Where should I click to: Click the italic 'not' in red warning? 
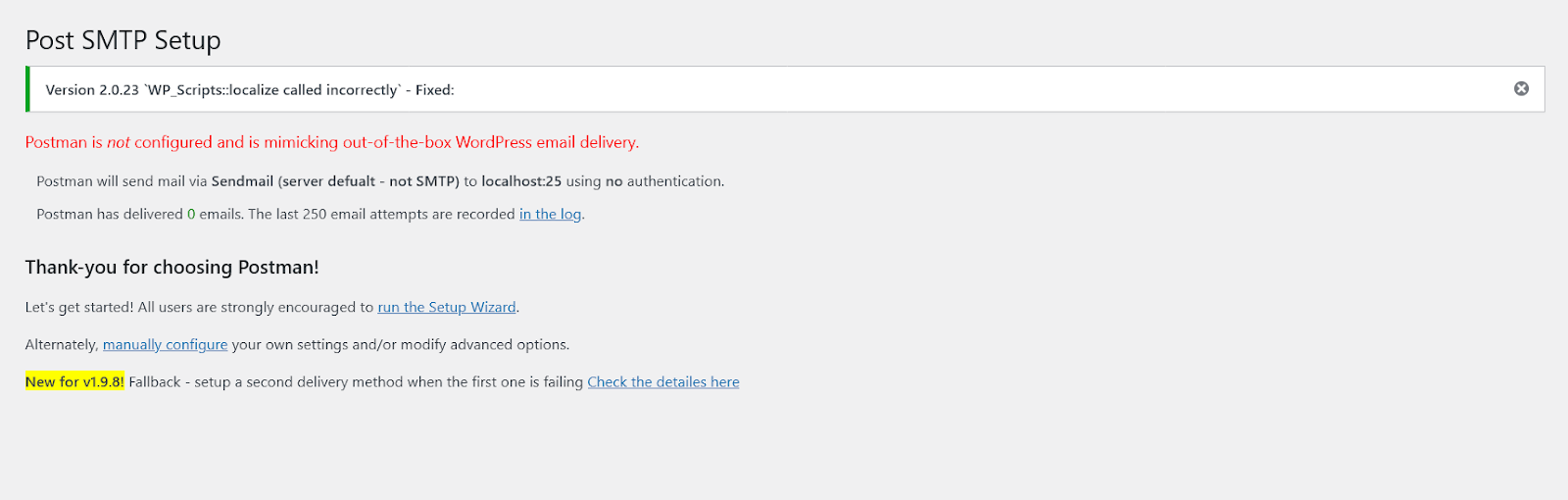point(119,143)
